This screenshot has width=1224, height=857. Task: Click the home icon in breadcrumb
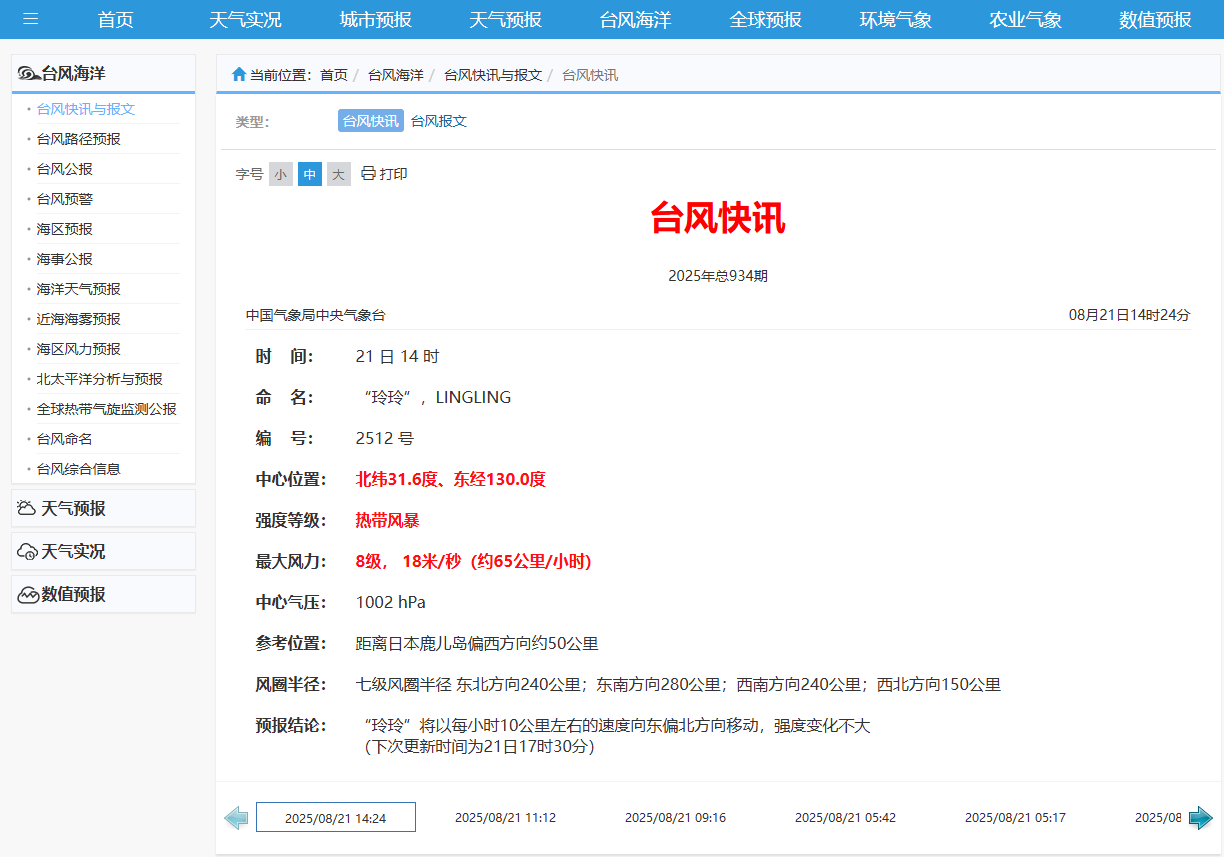coord(239,74)
